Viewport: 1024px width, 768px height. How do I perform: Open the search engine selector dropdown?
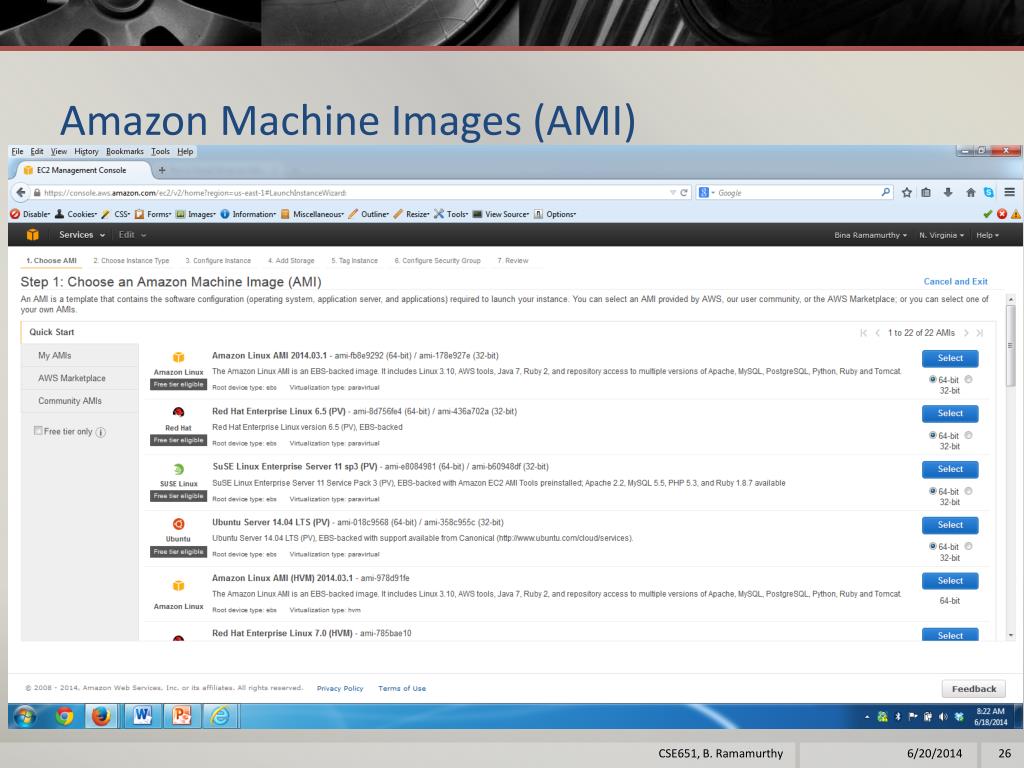point(707,193)
